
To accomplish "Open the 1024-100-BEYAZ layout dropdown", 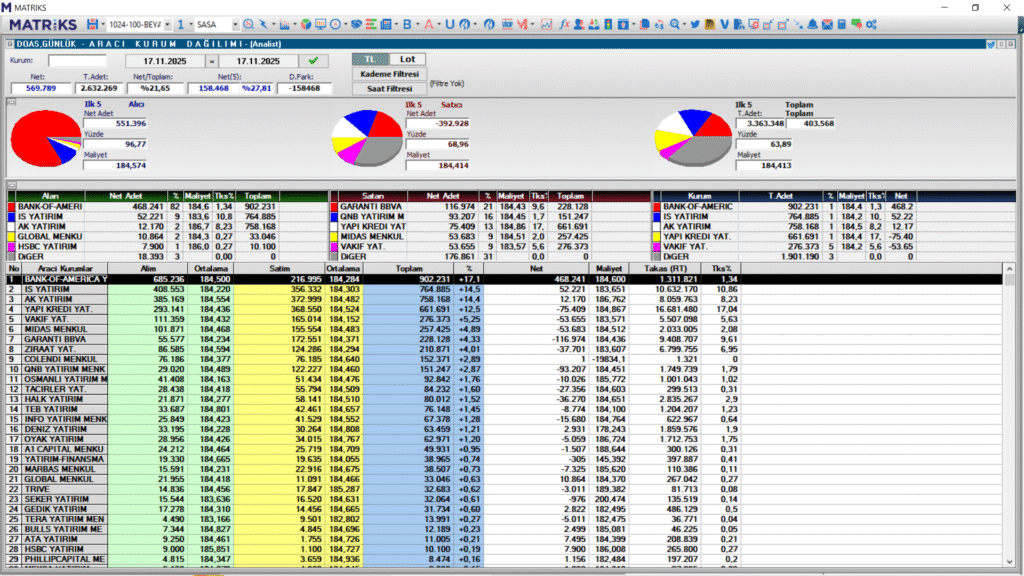I will point(166,23).
